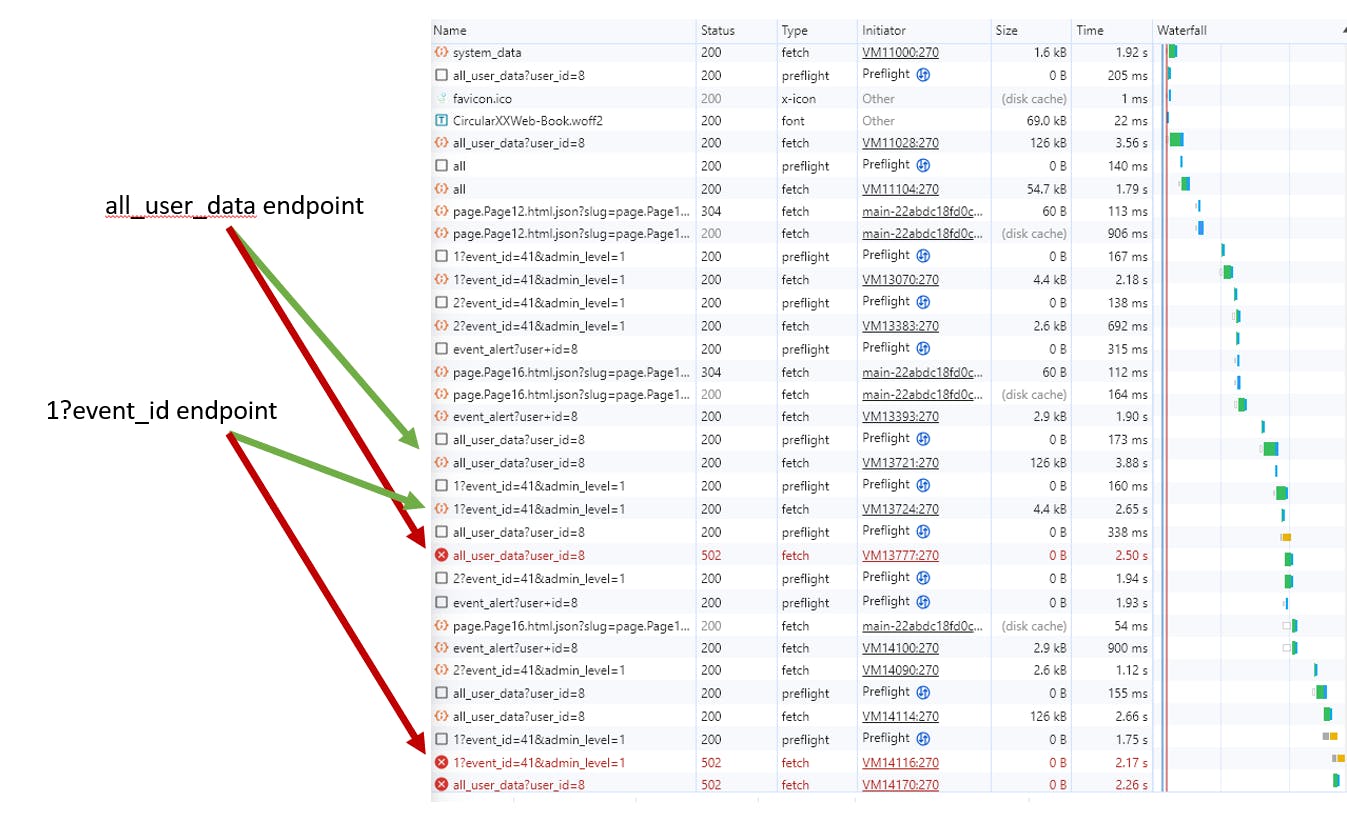Image resolution: width=1347 pixels, height=814 pixels.
Task: Click square preflight icon in 315 ms row
Action: pyautogui.click(x=441, y=349)
